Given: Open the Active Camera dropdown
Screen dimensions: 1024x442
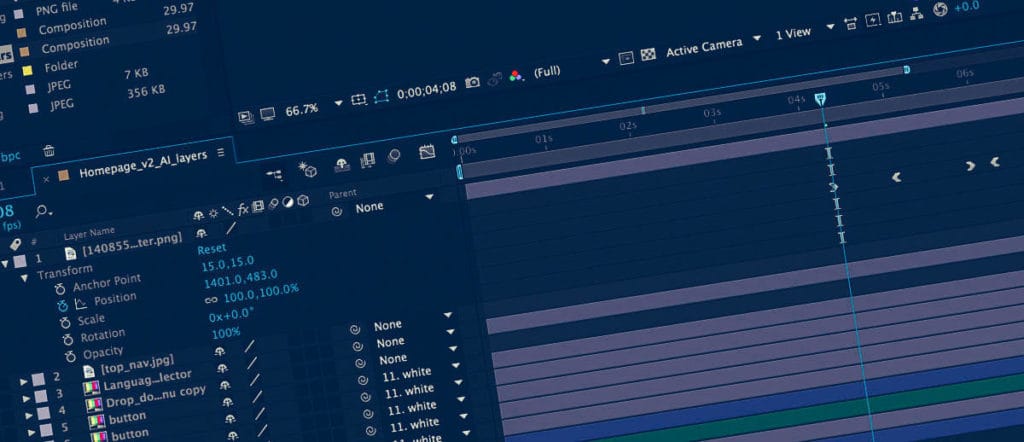Looking at the screenshot, I should tap(757, 38).
